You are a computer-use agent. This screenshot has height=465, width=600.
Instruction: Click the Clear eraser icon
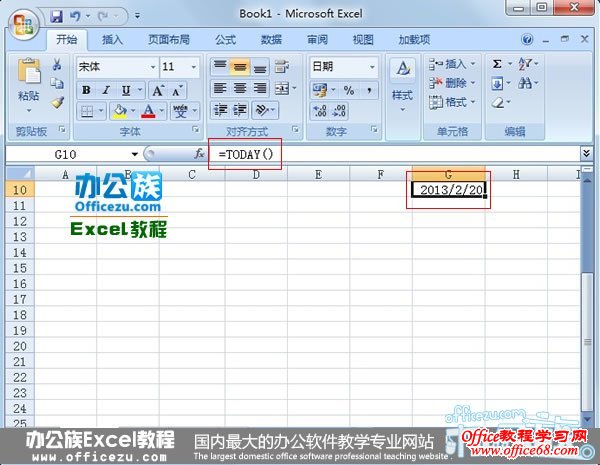[497, 102]
